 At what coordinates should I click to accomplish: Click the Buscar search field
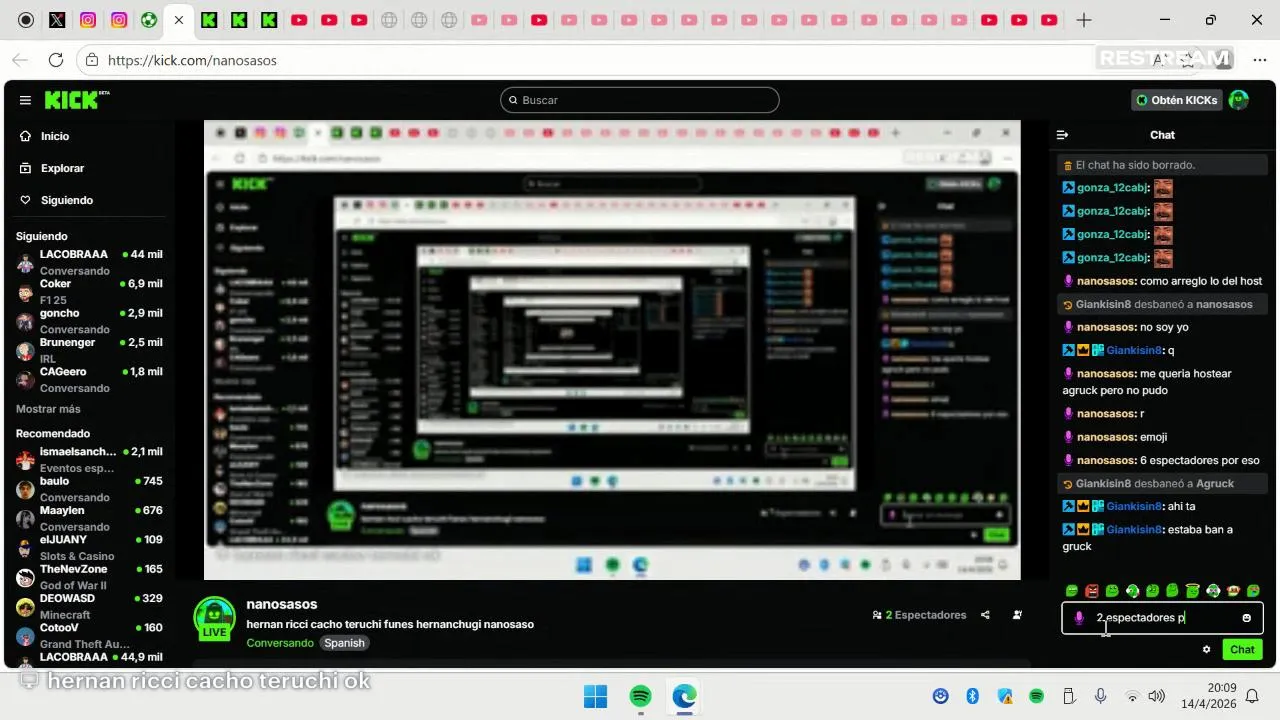(640, 100)
